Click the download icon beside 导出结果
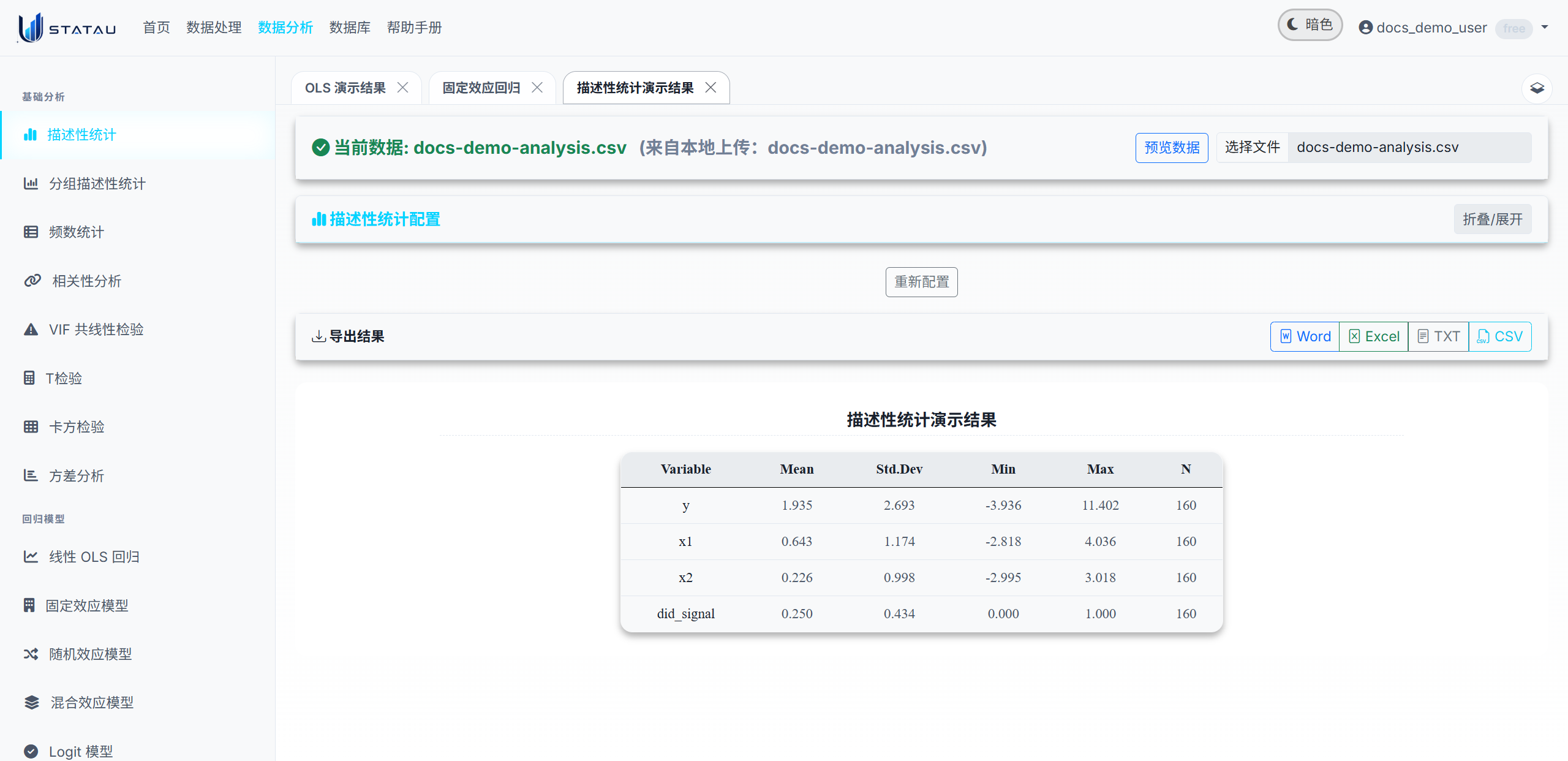Viewport: 1568px width, 761px height. coord(318,336)
